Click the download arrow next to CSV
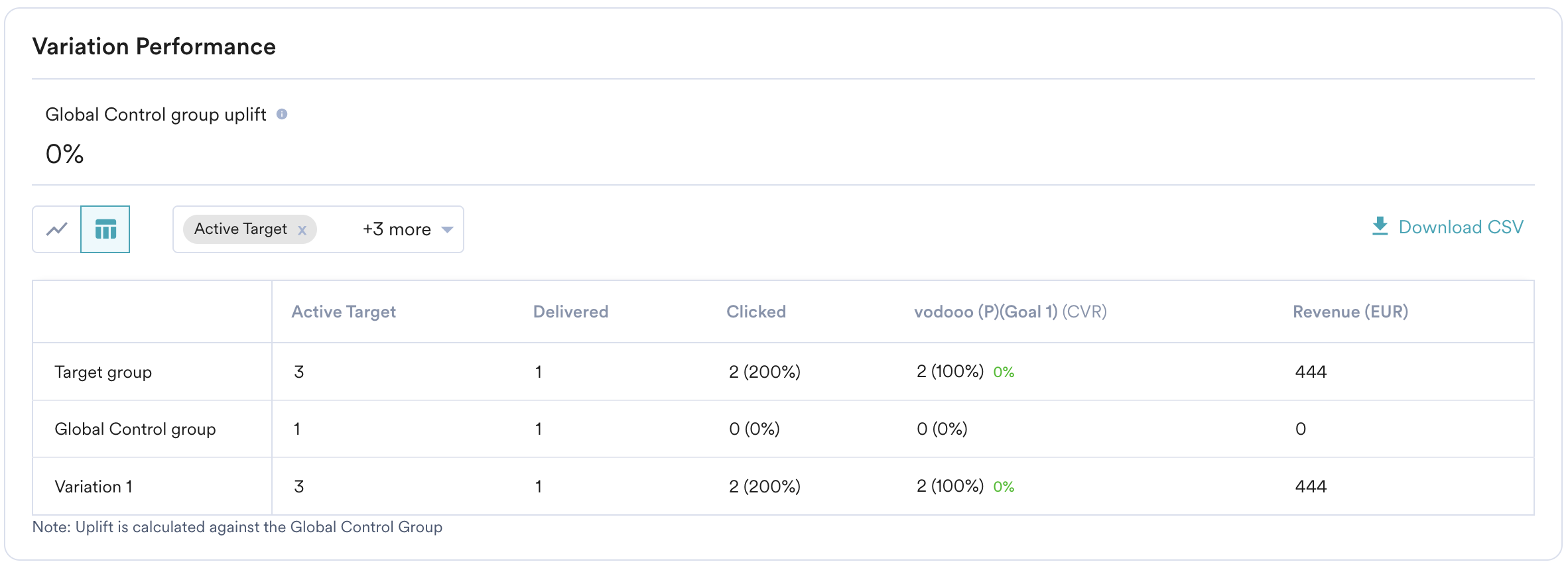This screenshot has width=1568, height=566. coord(1381,225)
